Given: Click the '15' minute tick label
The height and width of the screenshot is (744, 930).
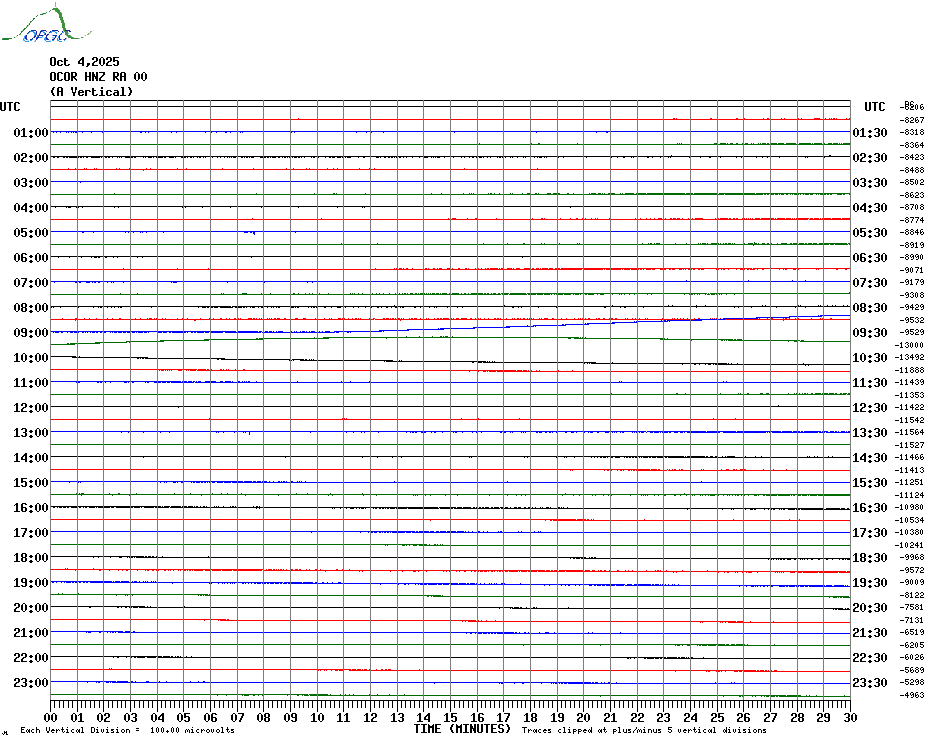Looking at the screenshot, I should pyautogui.click(x=450, y=717).
